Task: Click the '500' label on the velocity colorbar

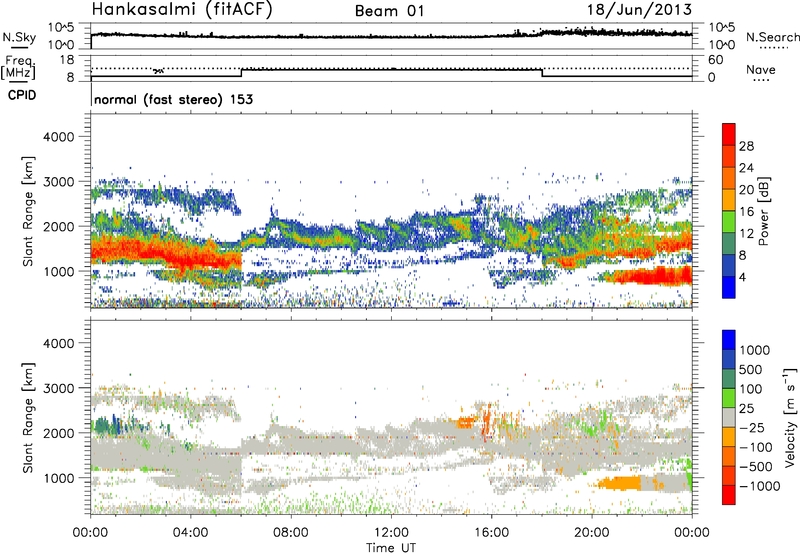Action: point(751,370)
